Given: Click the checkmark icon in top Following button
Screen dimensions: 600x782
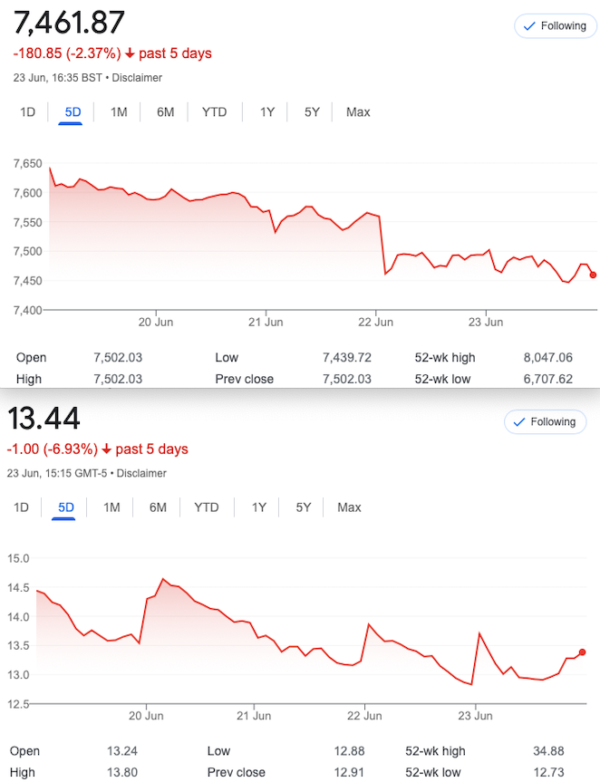Looking at the screenshot, I should point(530,26).
